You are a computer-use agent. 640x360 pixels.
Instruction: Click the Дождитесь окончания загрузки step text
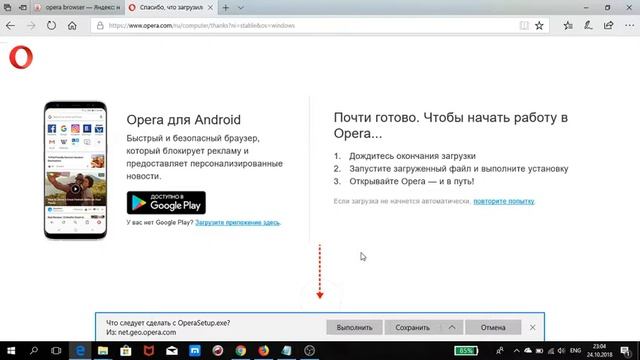pos(412,156)
